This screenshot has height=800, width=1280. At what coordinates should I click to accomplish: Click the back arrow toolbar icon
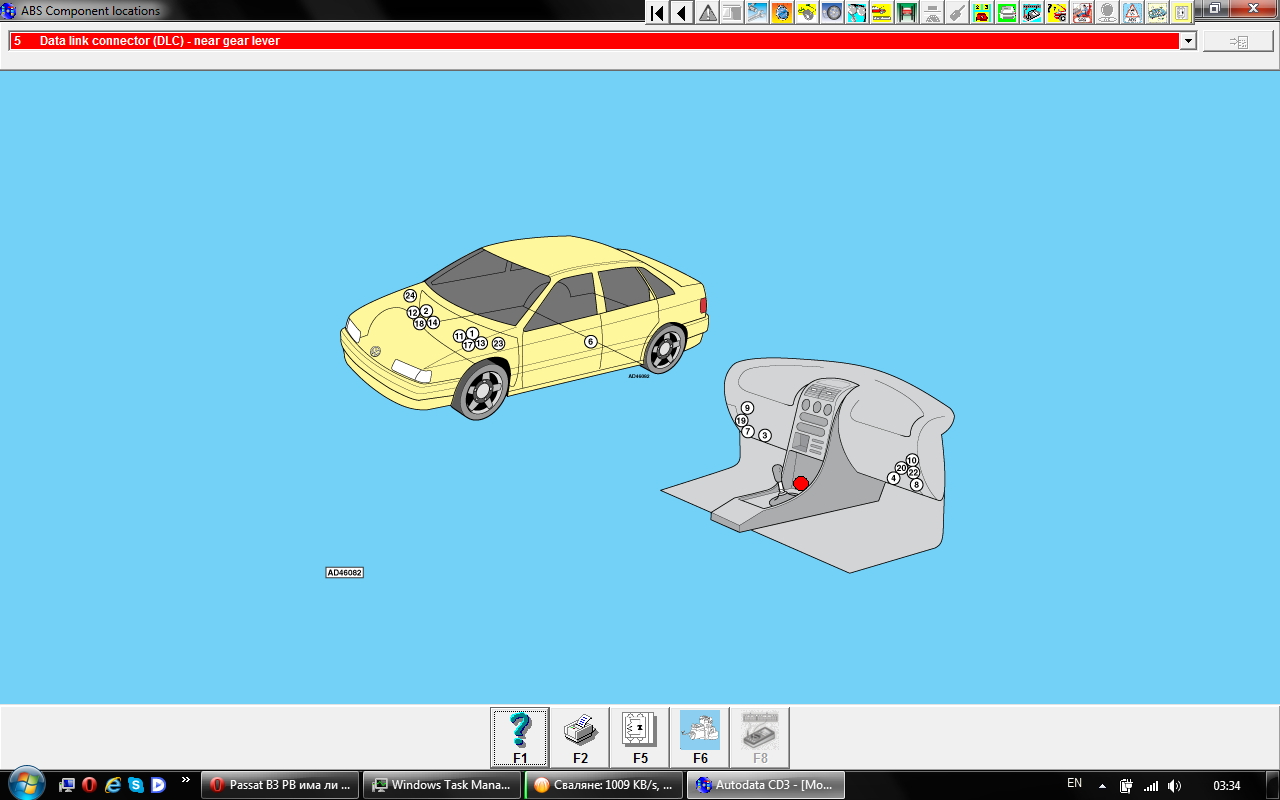pyautogui.click(x=682, y=13)
